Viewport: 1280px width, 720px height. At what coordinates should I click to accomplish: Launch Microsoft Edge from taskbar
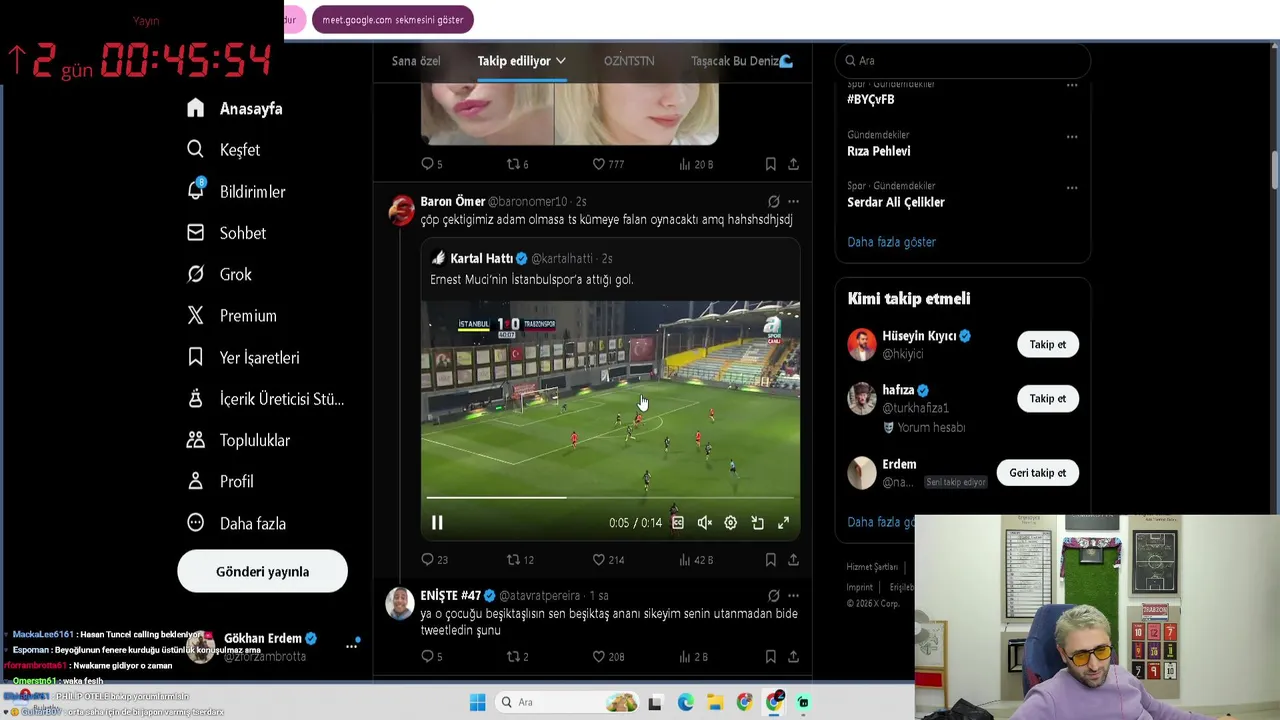tap(685, 703)
